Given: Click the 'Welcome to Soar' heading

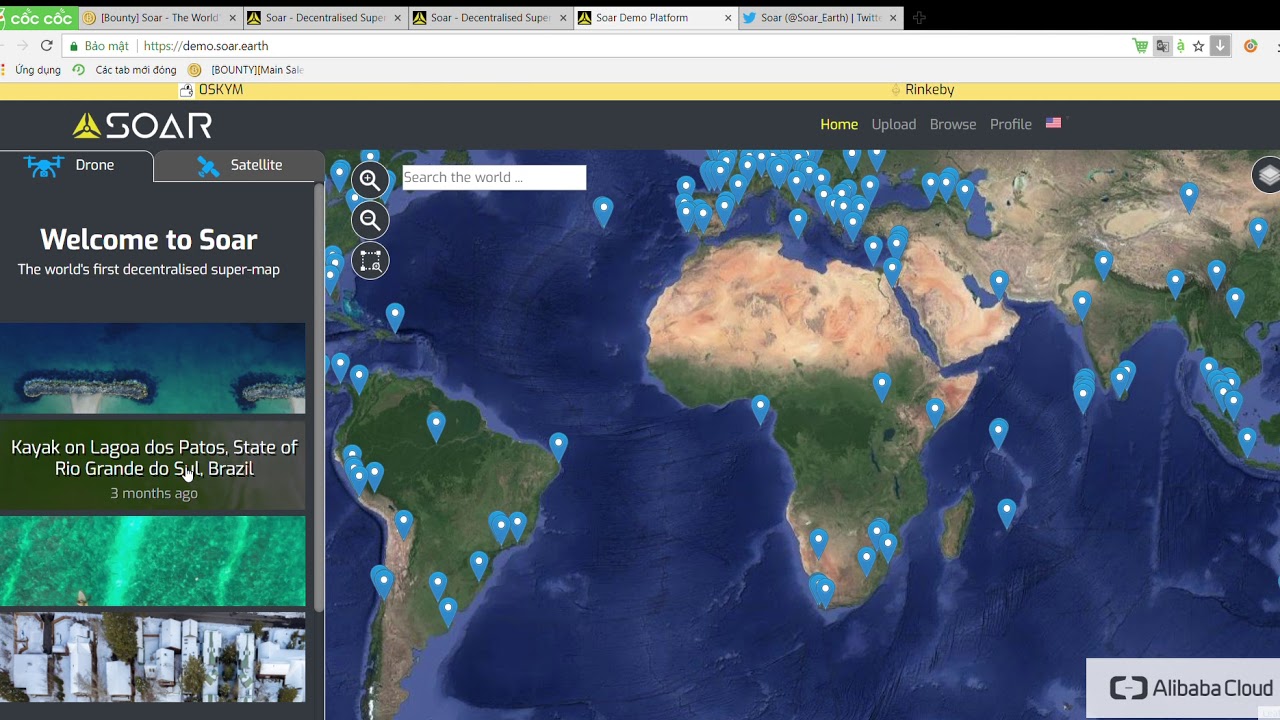Looking at the screenshot, I should pyautogui.click(x=148, y=239).
